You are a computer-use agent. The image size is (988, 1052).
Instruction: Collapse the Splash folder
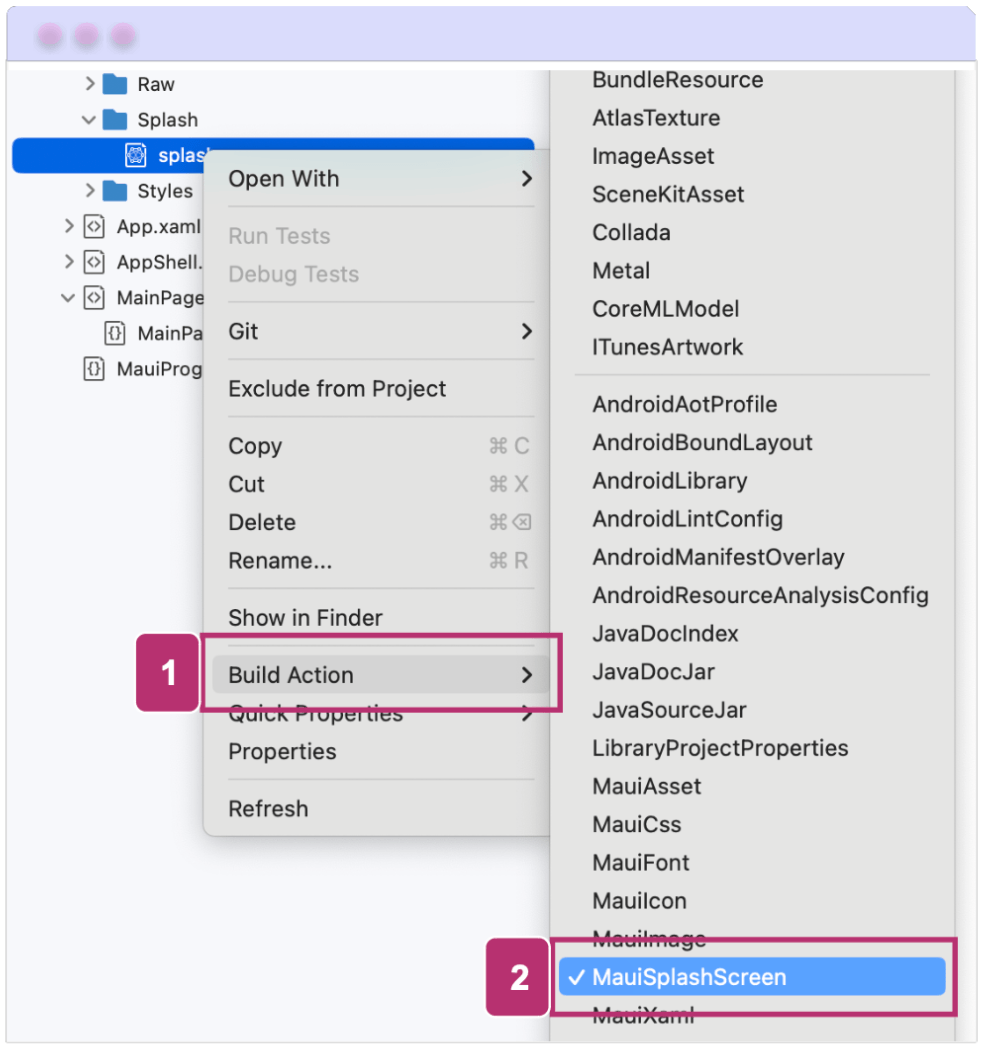(x=89, y=120)
